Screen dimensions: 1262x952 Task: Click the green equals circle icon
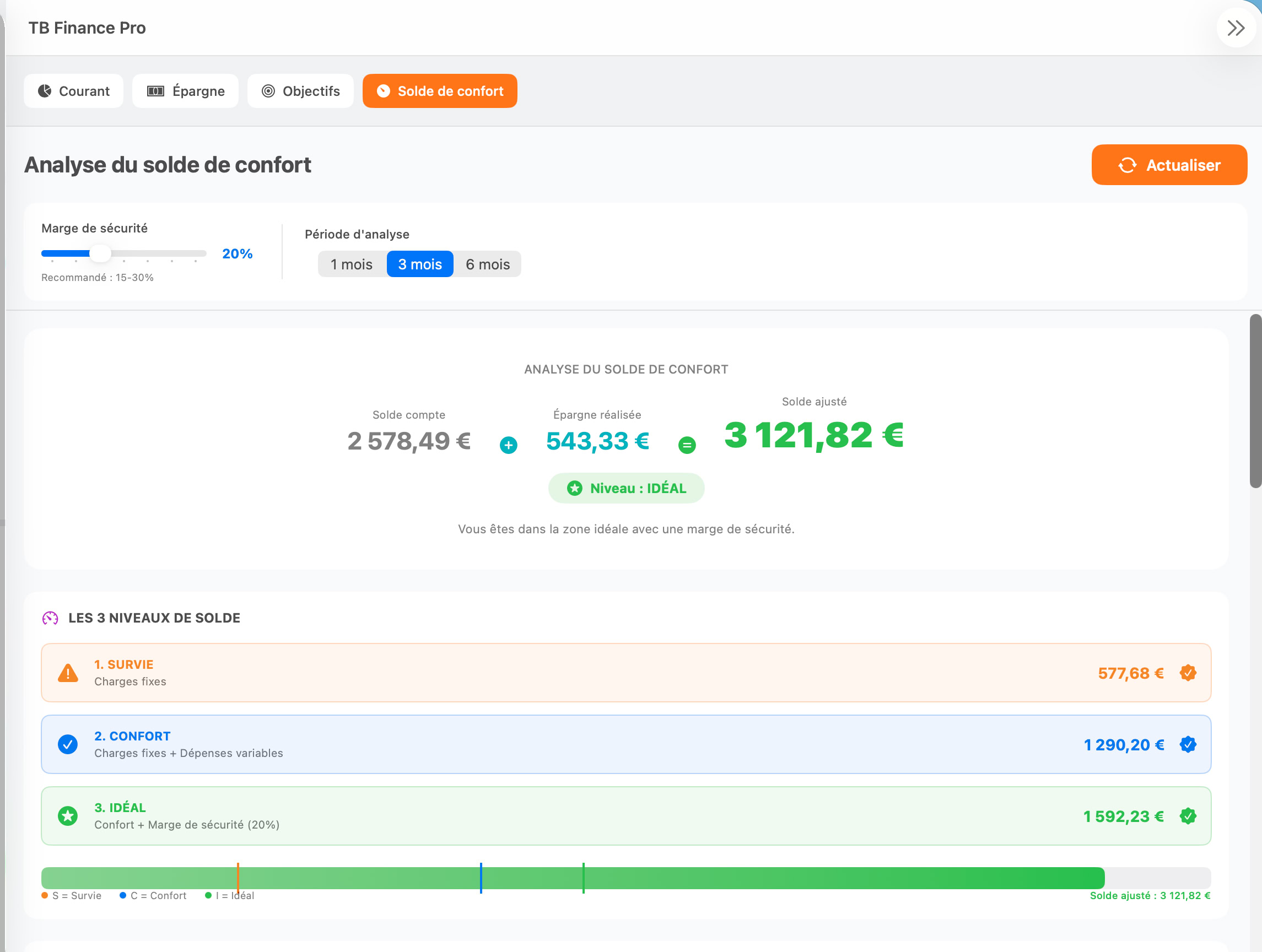coord(687,445)
